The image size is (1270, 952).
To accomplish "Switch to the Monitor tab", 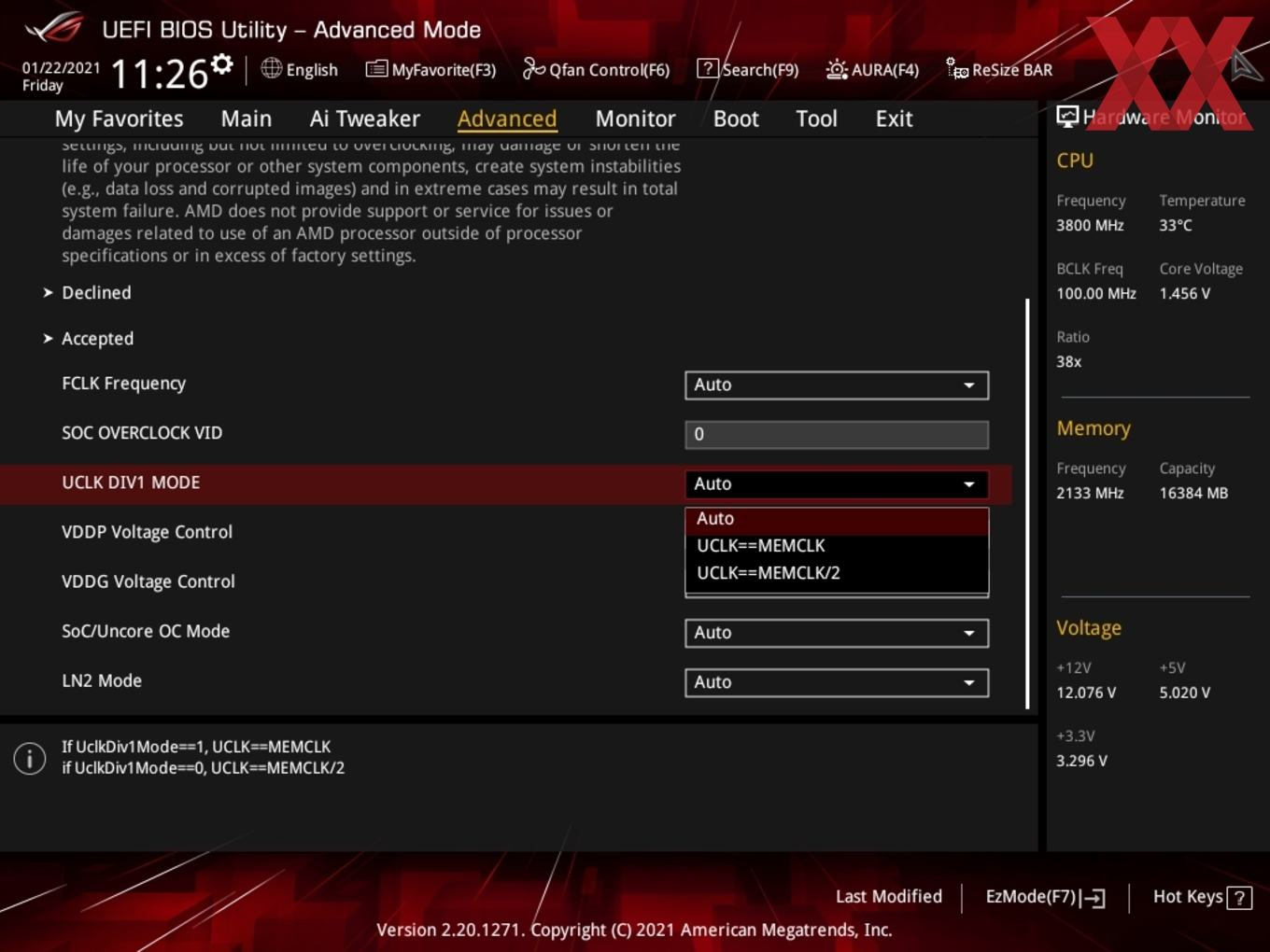I will pyautogui.click(x=635, y=119).
